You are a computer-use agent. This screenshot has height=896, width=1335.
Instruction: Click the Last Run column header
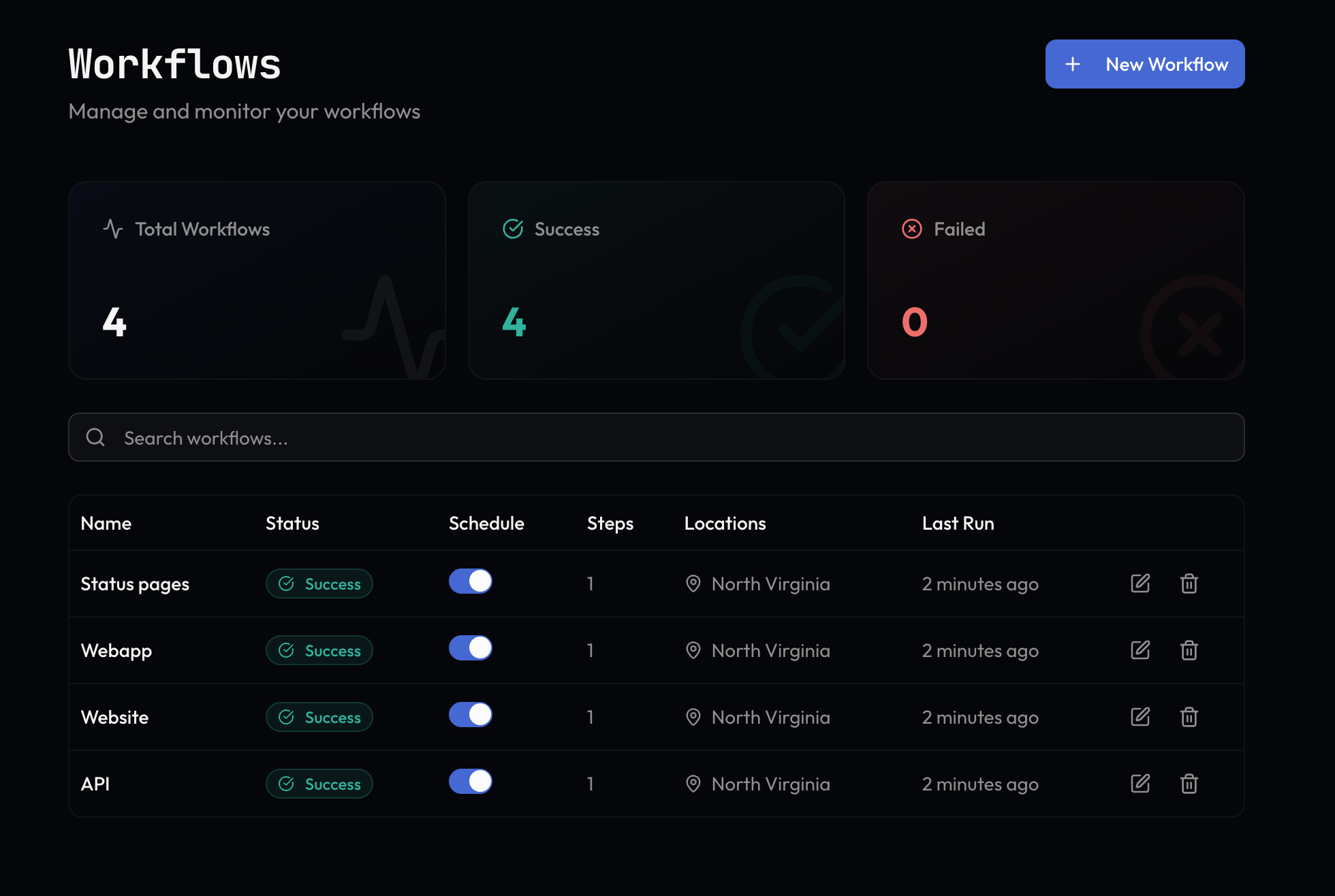(x=958, y=523)
